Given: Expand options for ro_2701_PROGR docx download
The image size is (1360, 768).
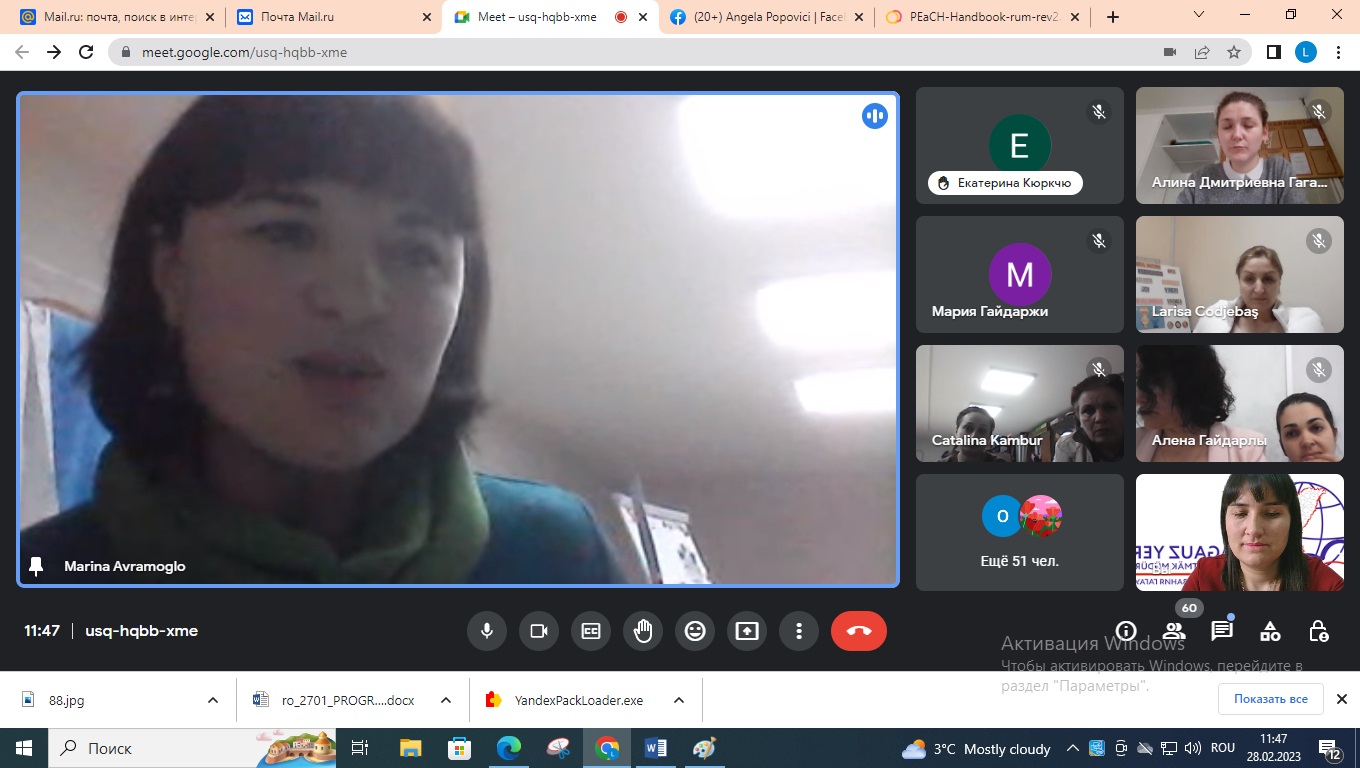Looking at the screenshot, I should 446,700.
